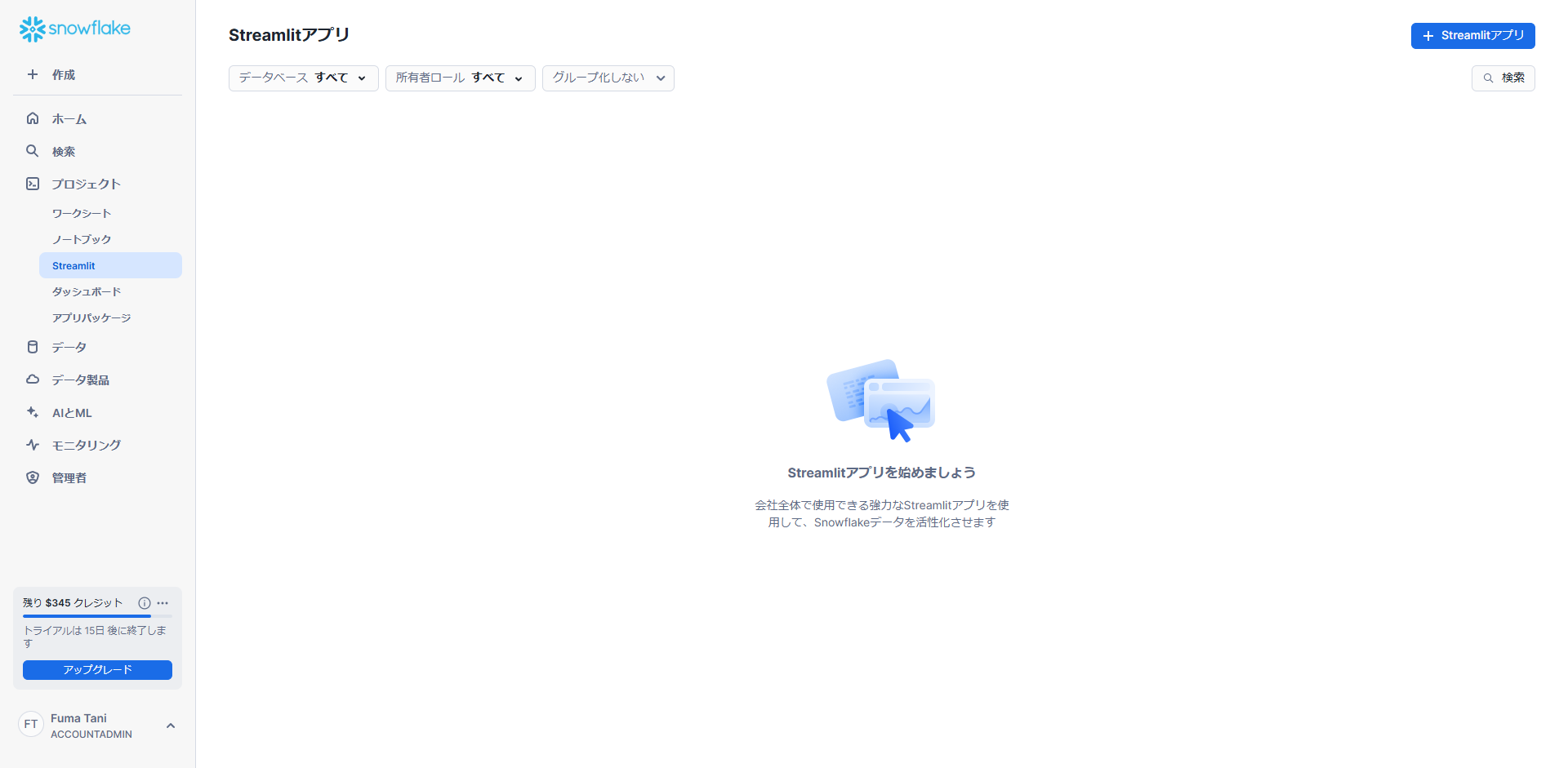This screenshot has height=768, width=1568.
Task: Open データ製品 from the sidebar icon
Action: (33, 379)
